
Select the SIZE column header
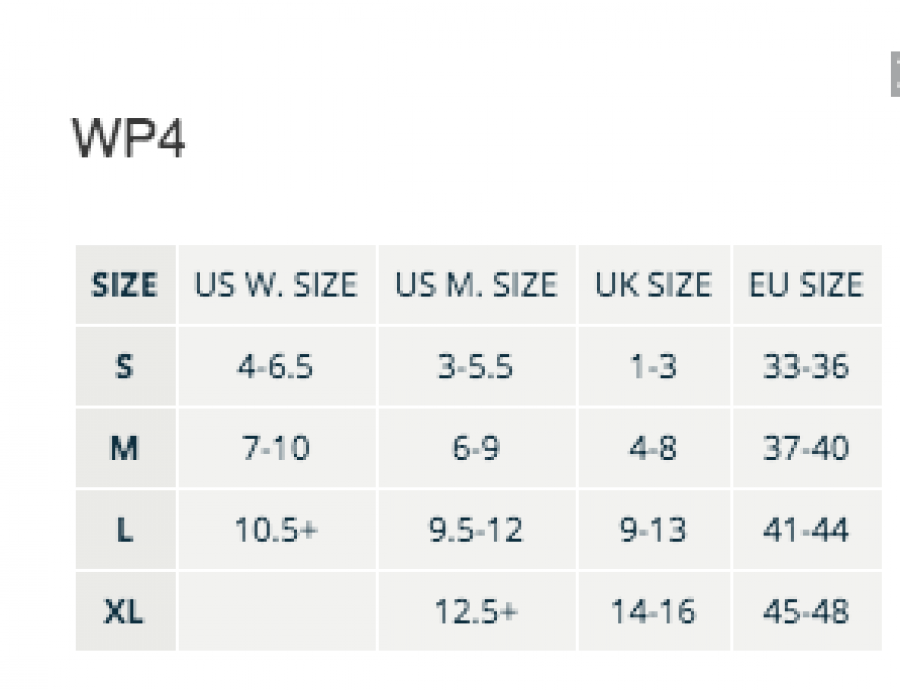point(124,285)
